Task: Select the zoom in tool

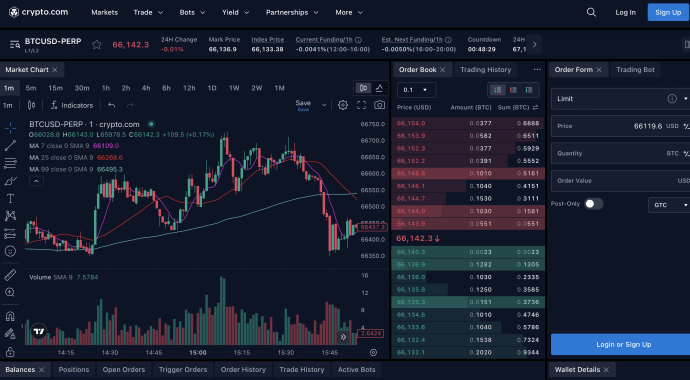Action: pyautogui.click(x=10, y=292)
